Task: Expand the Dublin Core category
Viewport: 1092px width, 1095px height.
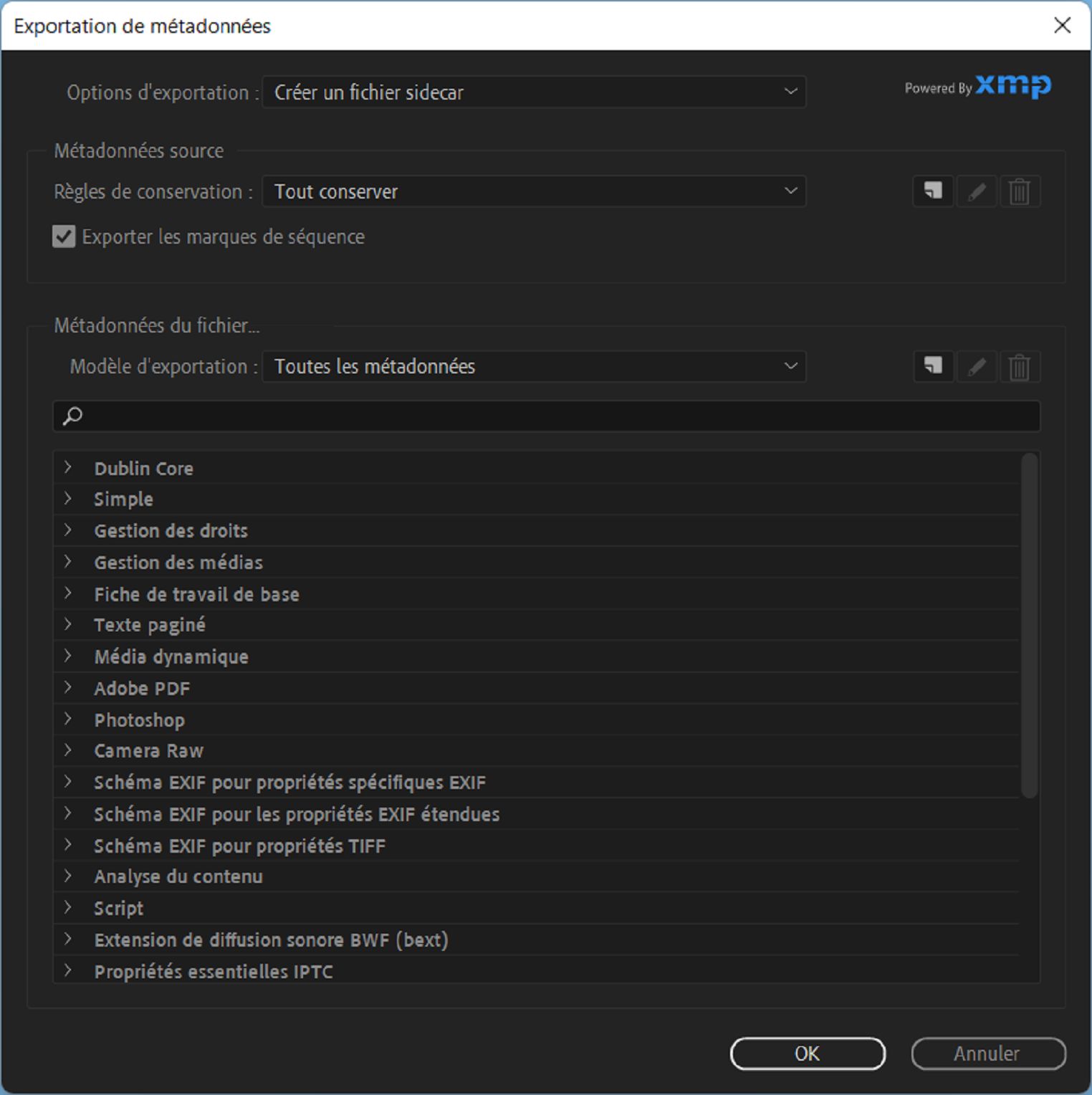Action: (69, 468)
